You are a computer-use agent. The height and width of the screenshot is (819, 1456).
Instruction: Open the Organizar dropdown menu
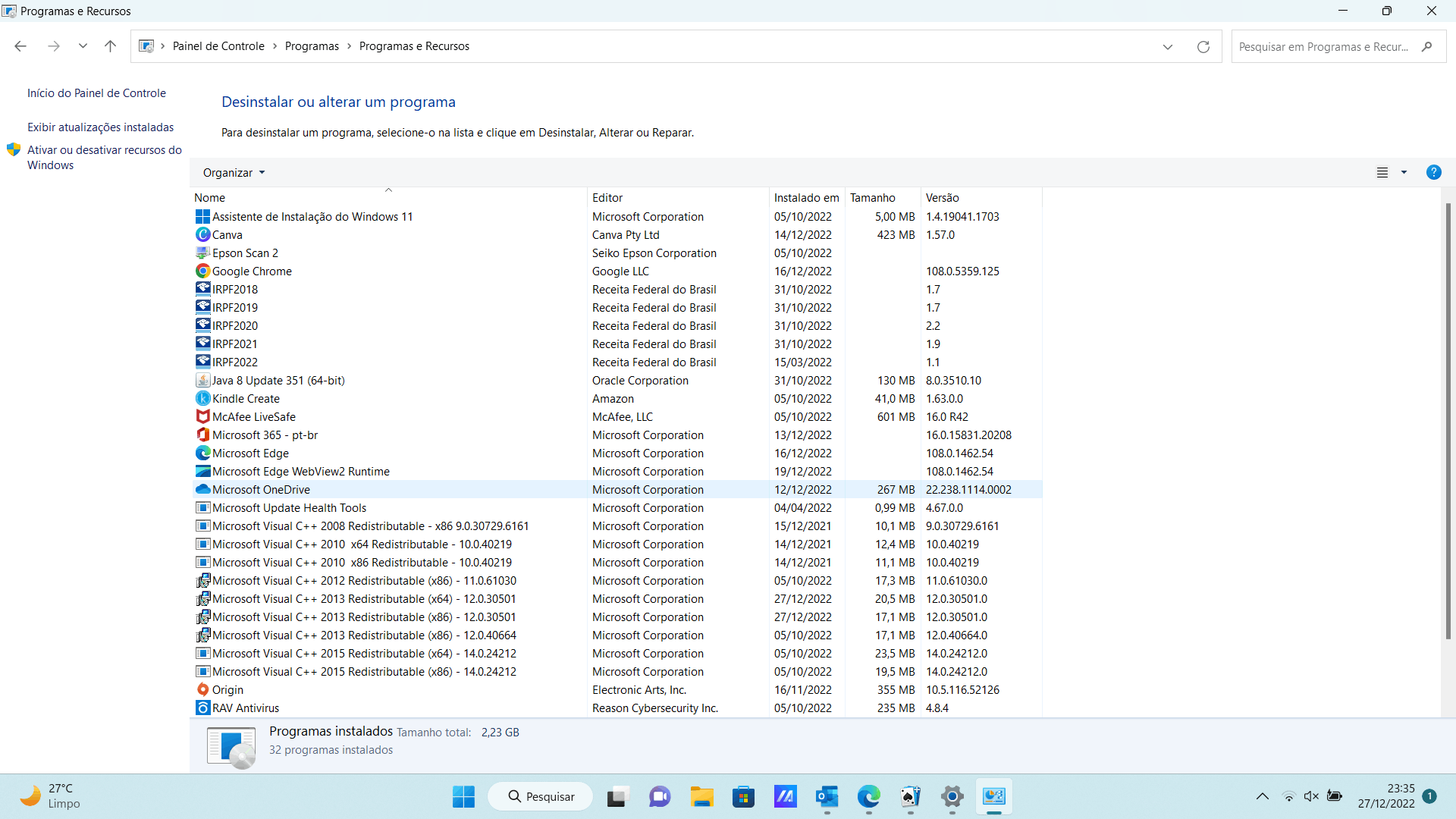pyautogui.click(x=234, y=173)
